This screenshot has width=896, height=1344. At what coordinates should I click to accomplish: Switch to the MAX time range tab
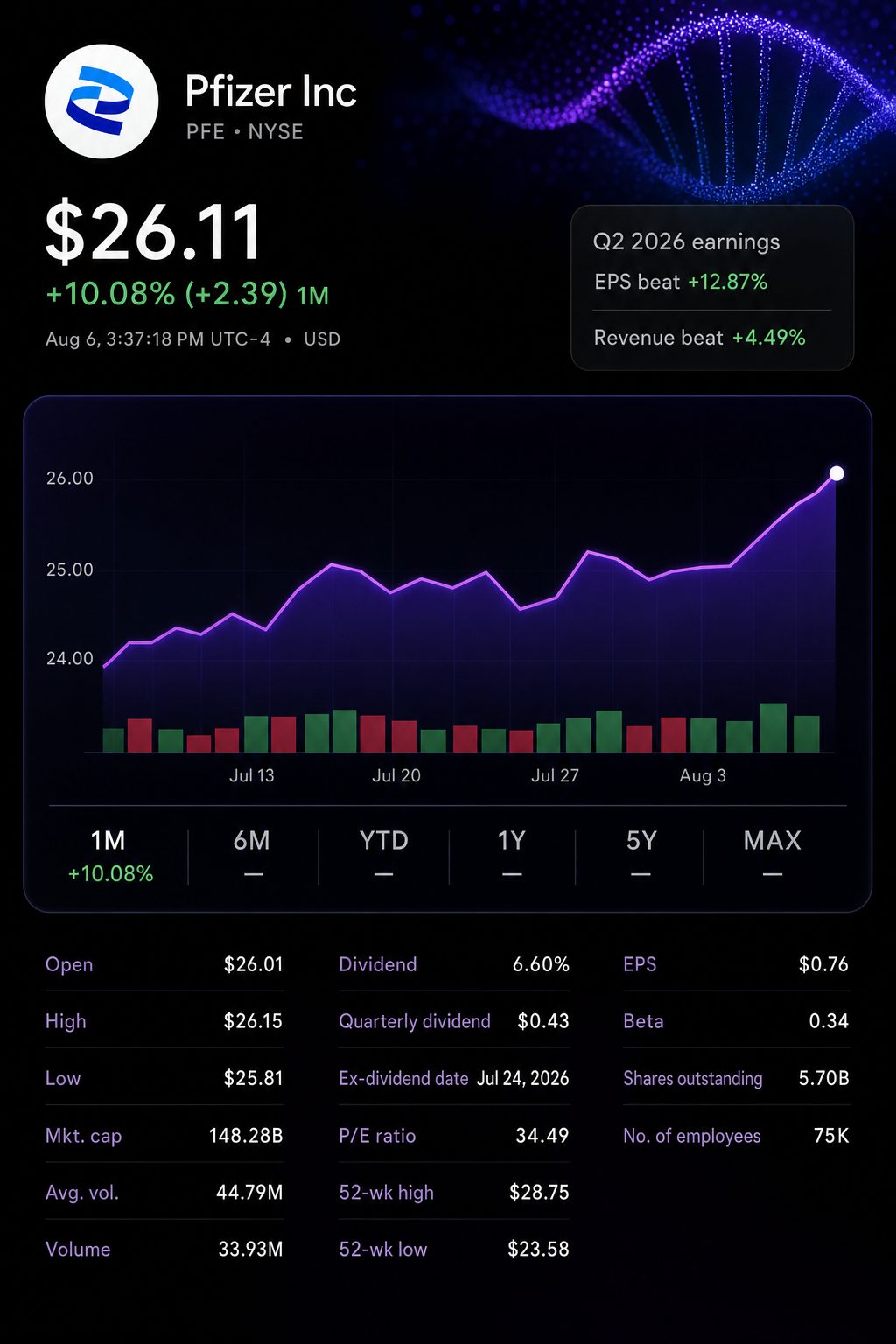(773, 855)
